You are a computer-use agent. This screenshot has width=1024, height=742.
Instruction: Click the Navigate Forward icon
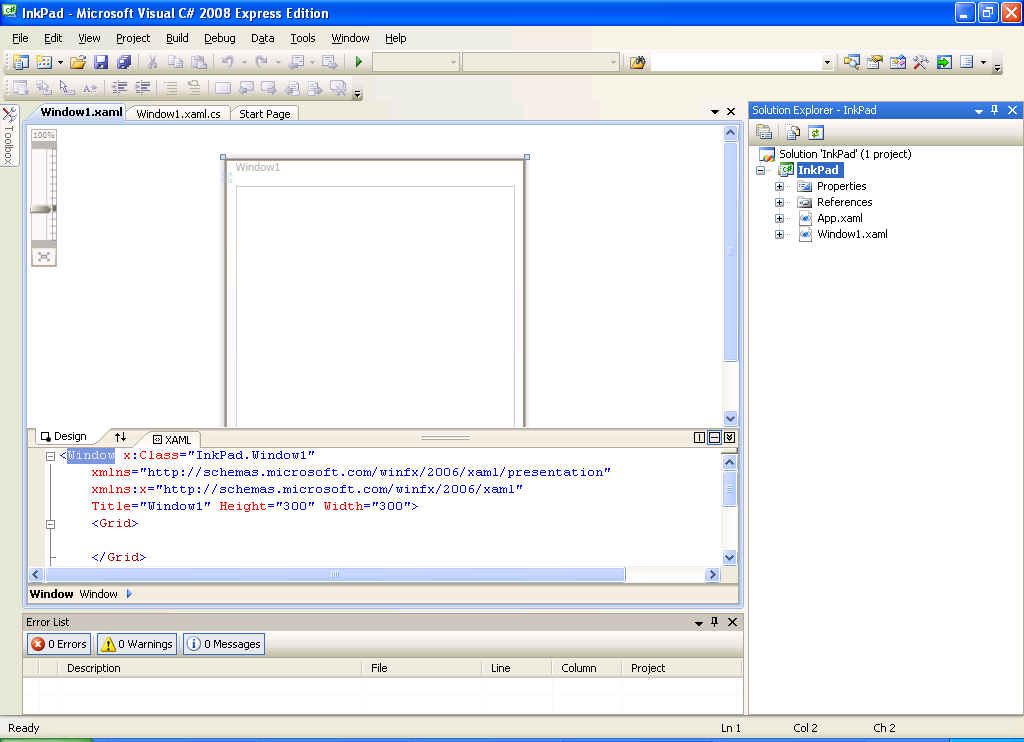330,62
